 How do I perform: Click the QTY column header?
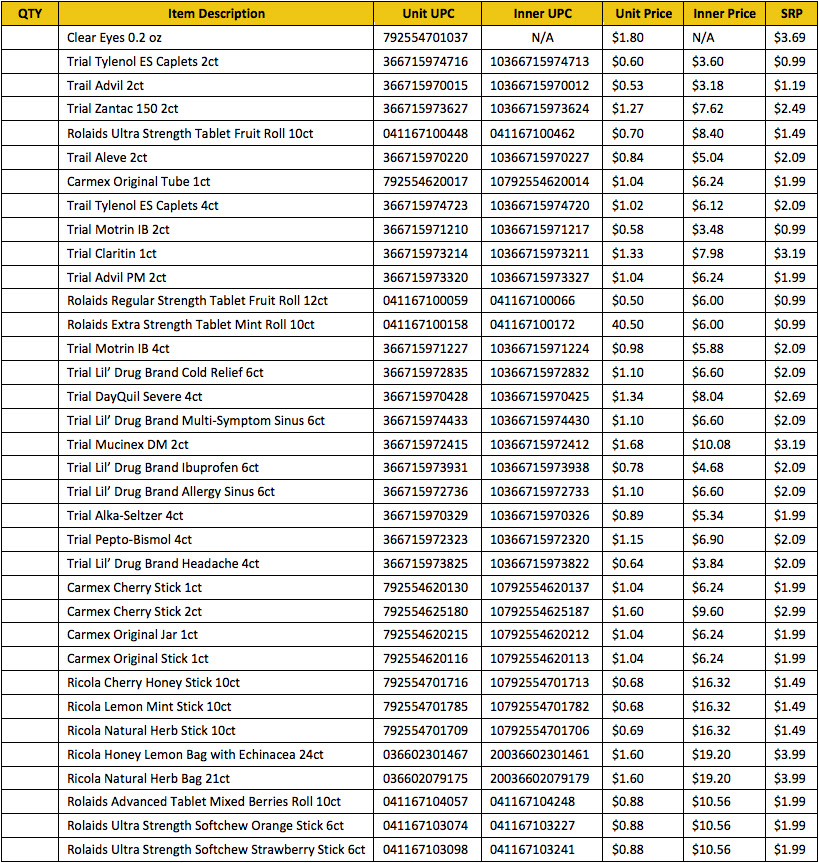tap(30, 14)
